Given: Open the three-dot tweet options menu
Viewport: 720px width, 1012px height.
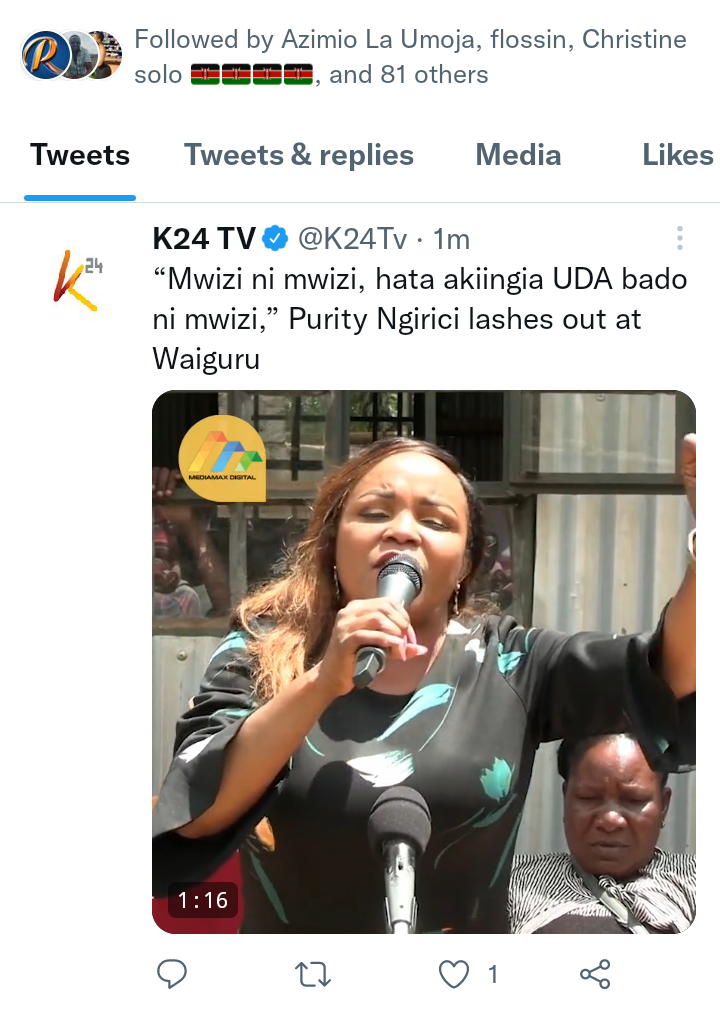Looking at the screenshot, I should pos(679,238).
